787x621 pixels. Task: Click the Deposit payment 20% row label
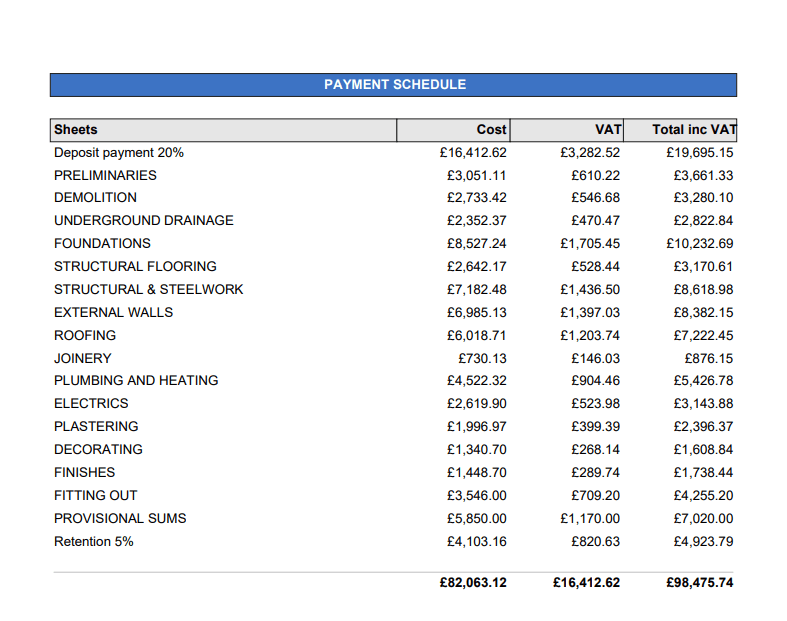click(x=119, y=152)
